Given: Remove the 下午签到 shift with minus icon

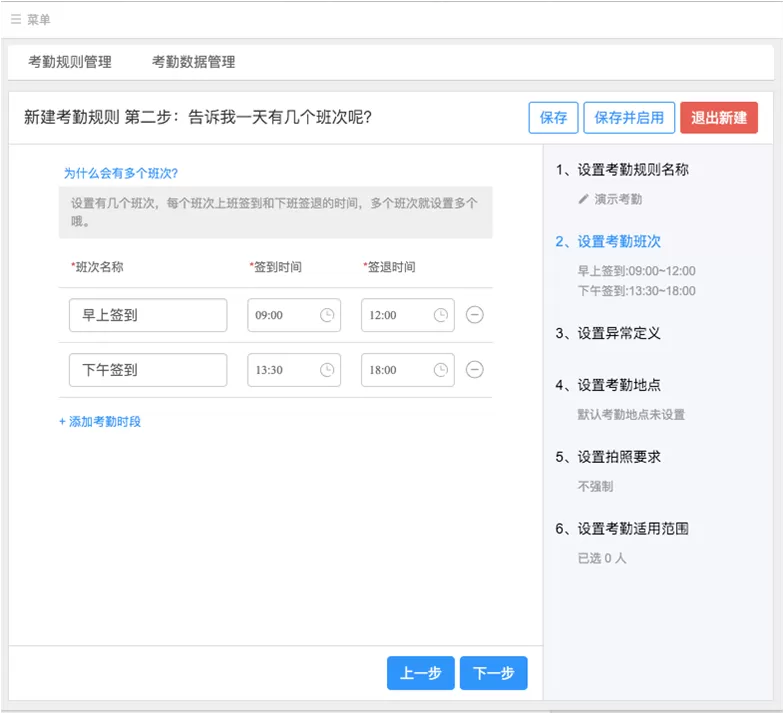Looking at the screenshot, I should point(474,370).
